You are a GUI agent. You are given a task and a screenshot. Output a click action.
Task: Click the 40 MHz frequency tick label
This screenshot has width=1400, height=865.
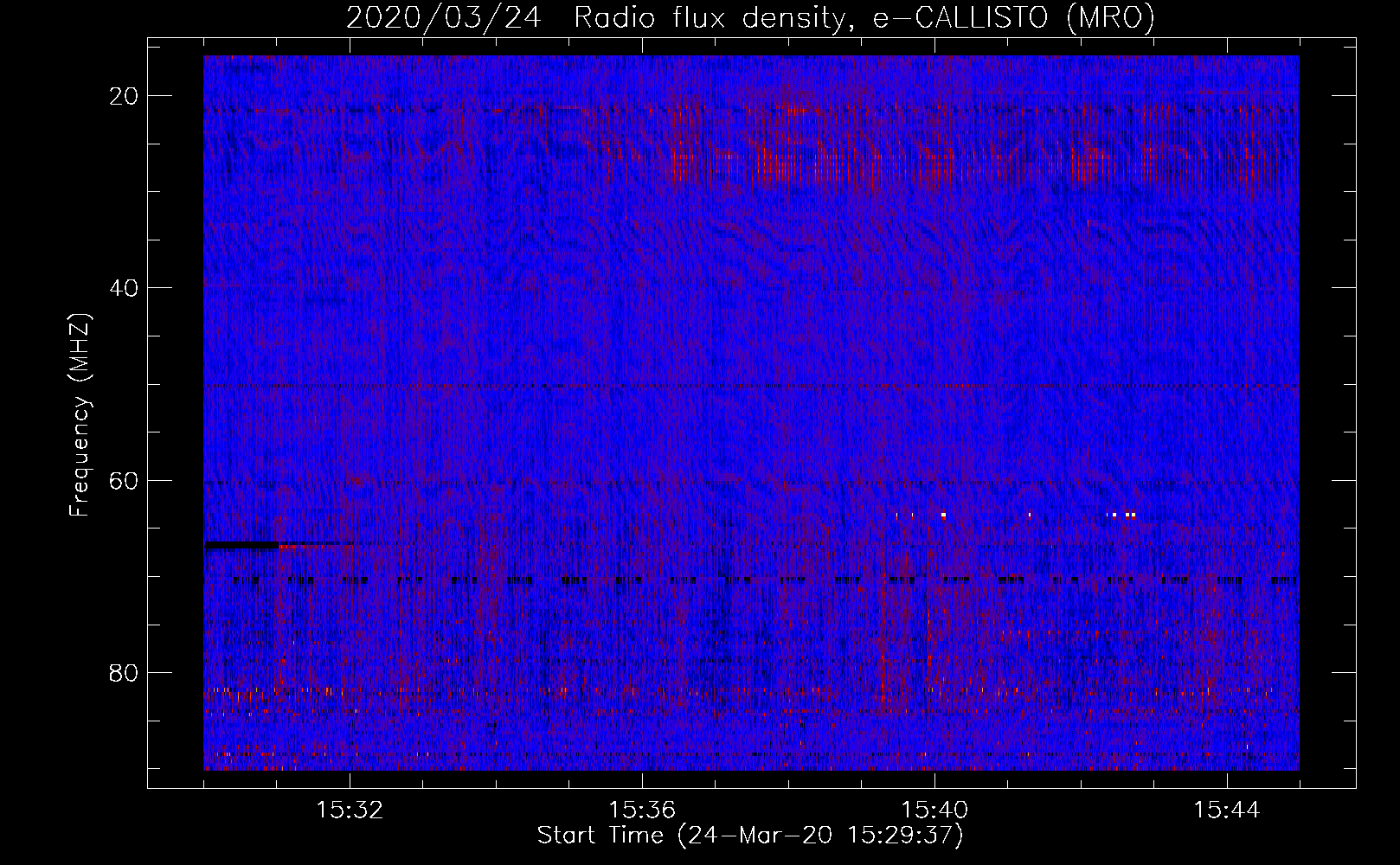125,288
